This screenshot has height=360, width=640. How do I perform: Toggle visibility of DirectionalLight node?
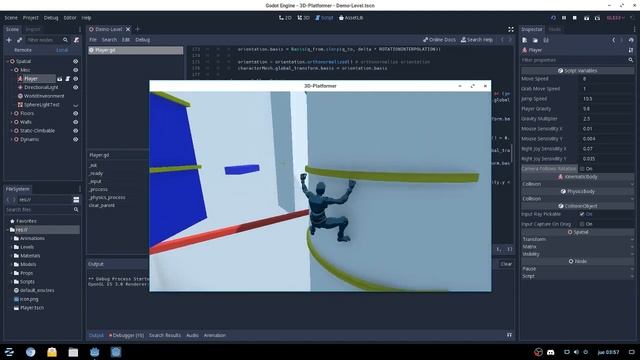click(x=76, y=87)
